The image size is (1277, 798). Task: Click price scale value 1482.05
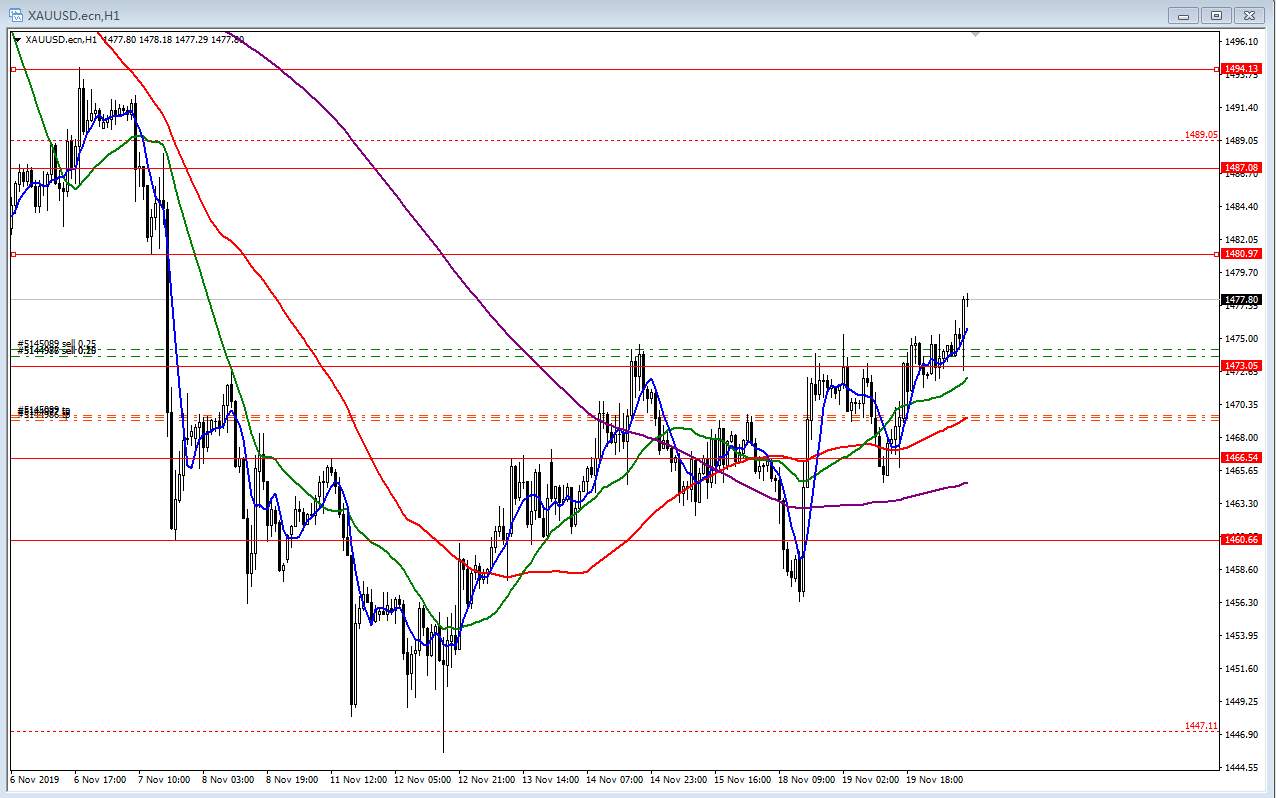pyautogui.click(x=1241, y=240)
